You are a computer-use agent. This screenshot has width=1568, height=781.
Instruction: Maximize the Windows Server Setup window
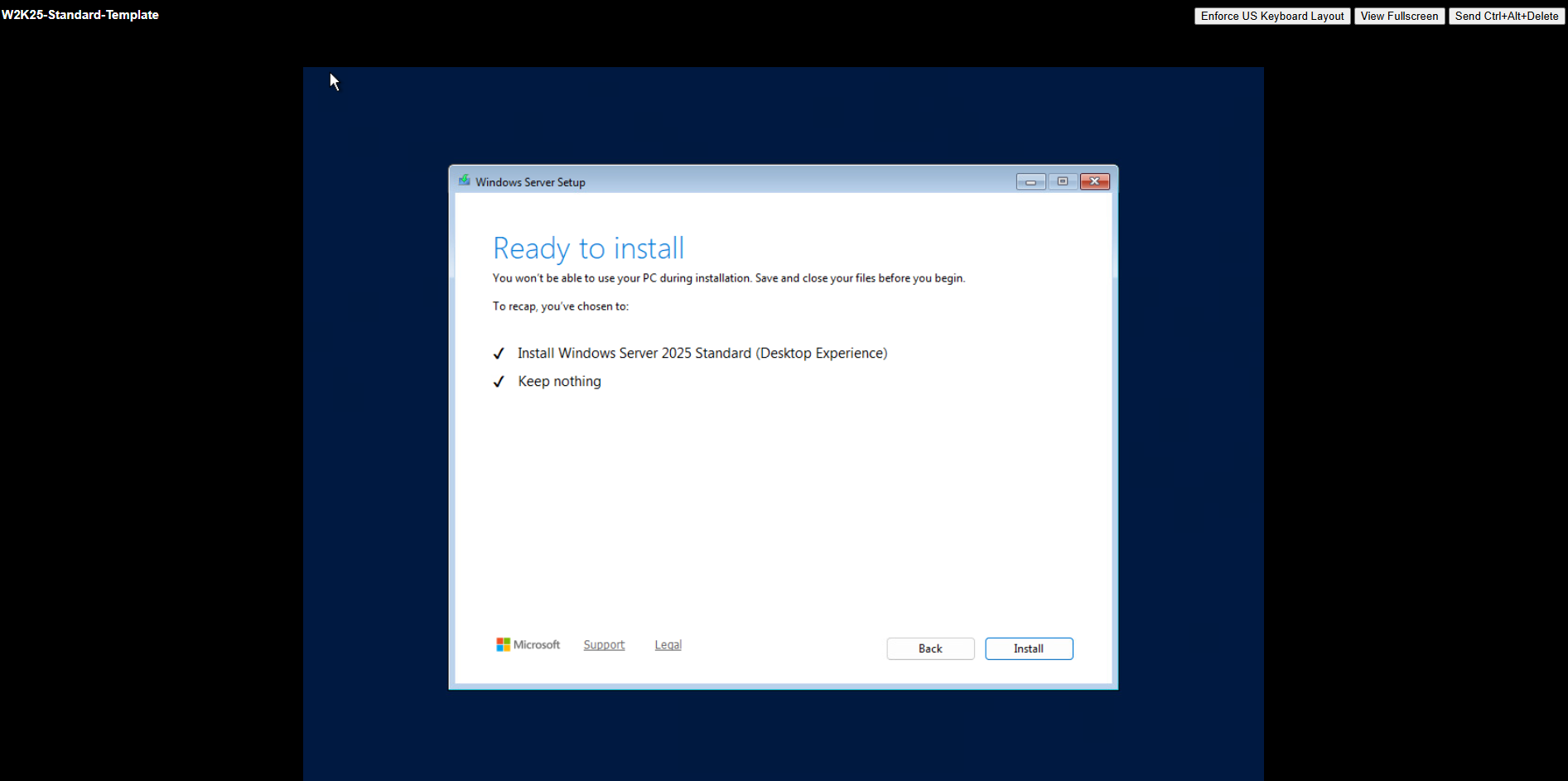(1063, 181)
